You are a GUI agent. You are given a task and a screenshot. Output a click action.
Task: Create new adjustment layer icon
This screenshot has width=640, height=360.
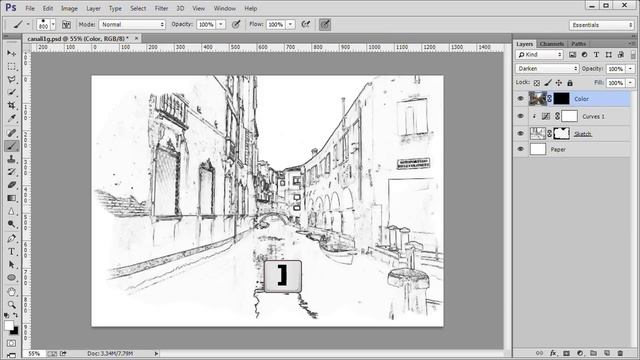(580, 353)
